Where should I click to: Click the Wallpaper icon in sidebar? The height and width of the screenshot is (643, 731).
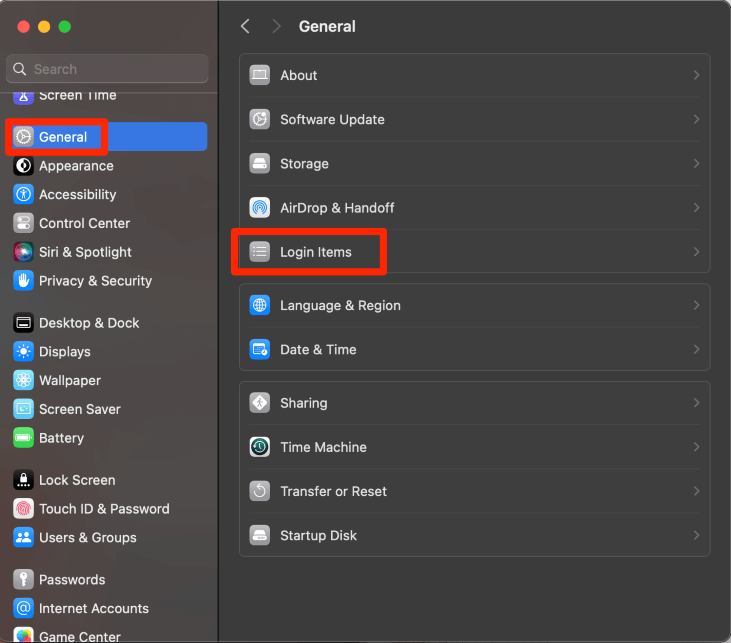pyautogui.click(x=23, y=381)
